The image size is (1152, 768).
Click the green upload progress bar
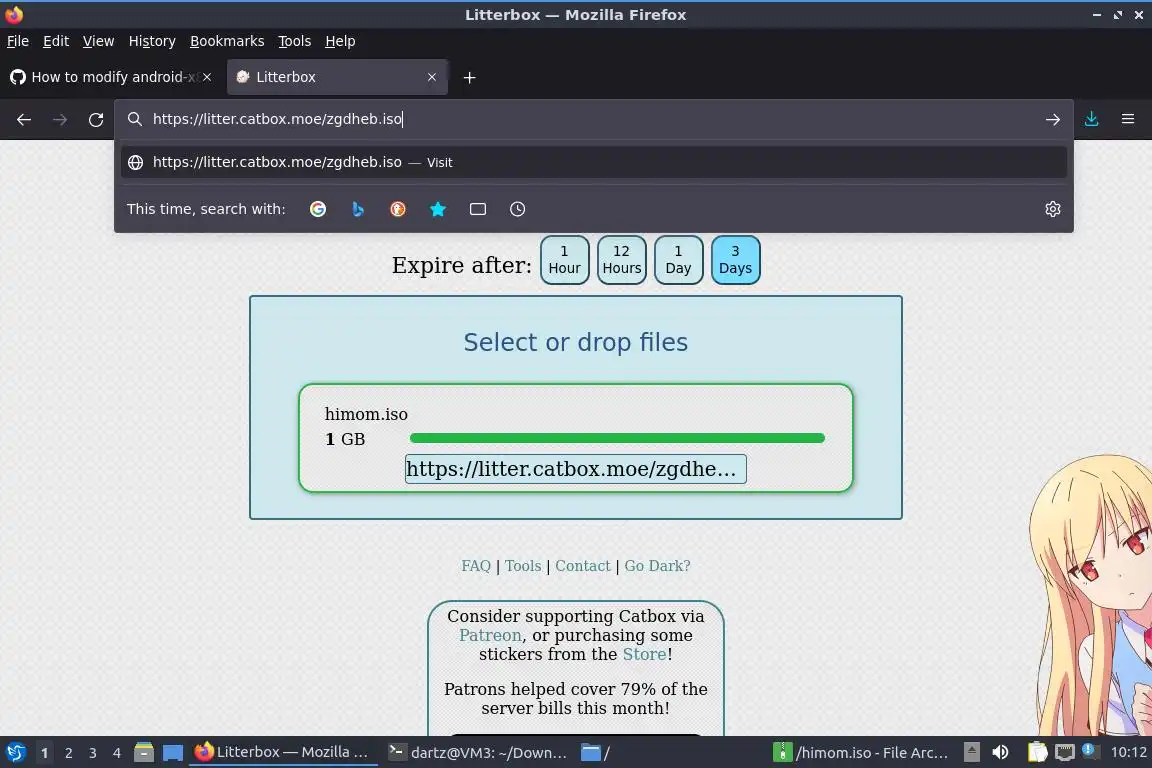click(617, 438)
